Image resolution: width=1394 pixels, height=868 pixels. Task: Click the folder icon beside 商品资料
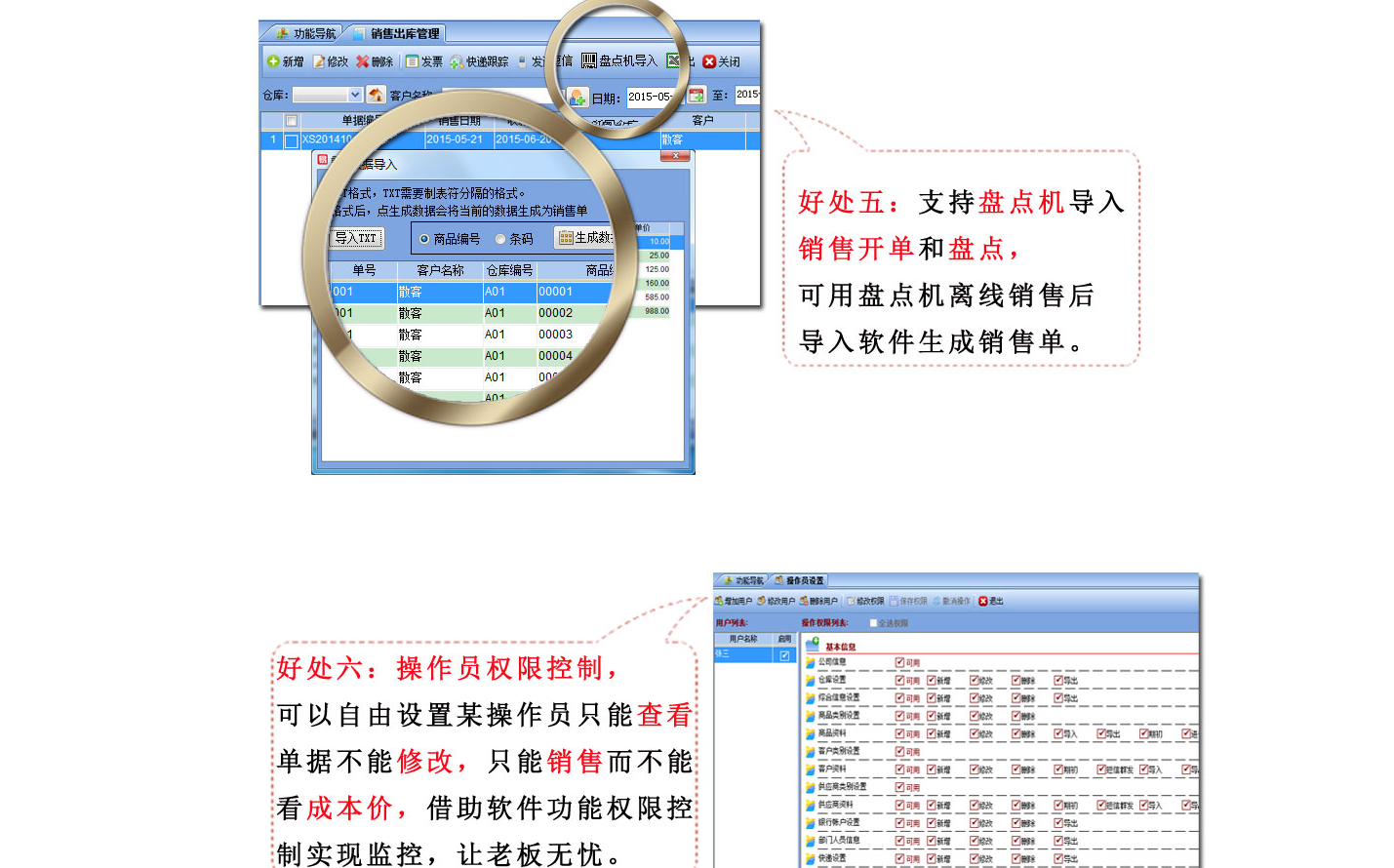(810, 733)
